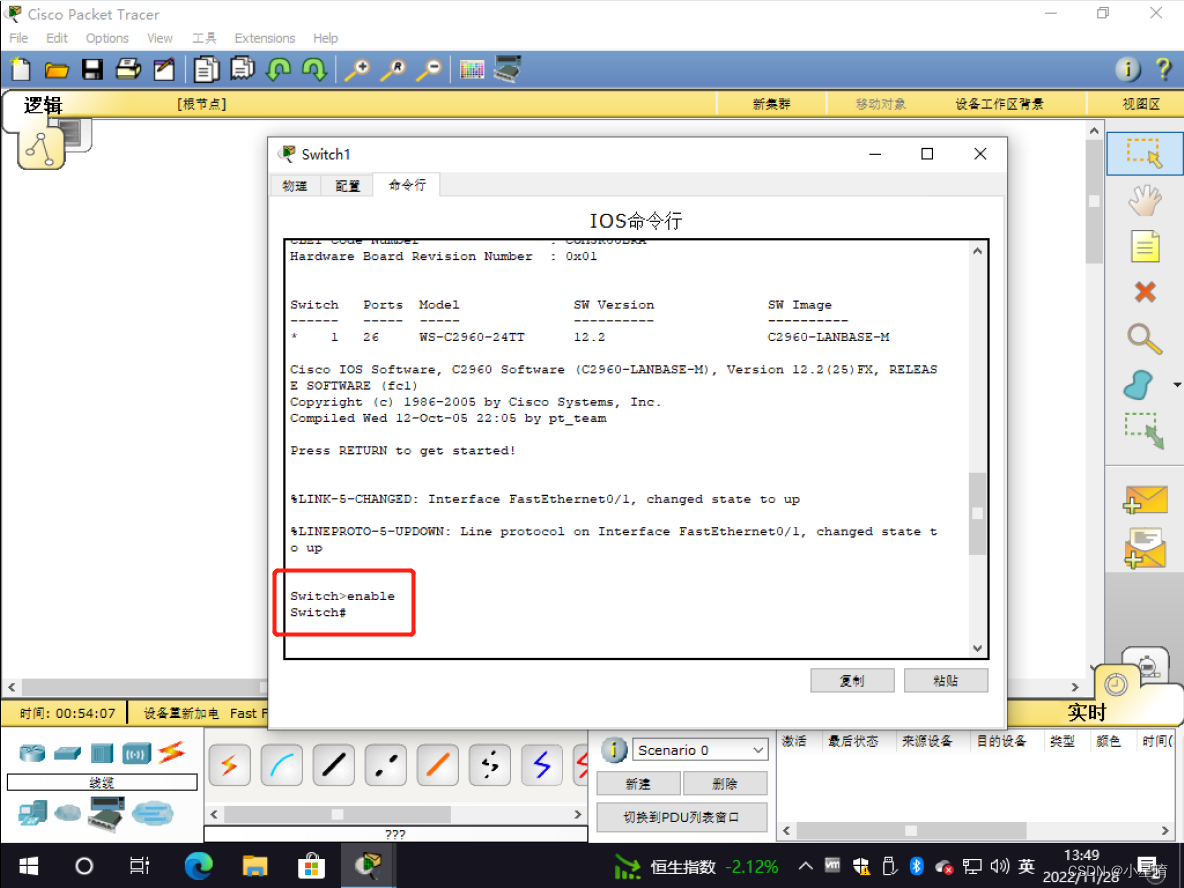This screenshot has height=888, width=1184.
Task: Add a complex PDU envelope icon
Action: [1145, 548]
